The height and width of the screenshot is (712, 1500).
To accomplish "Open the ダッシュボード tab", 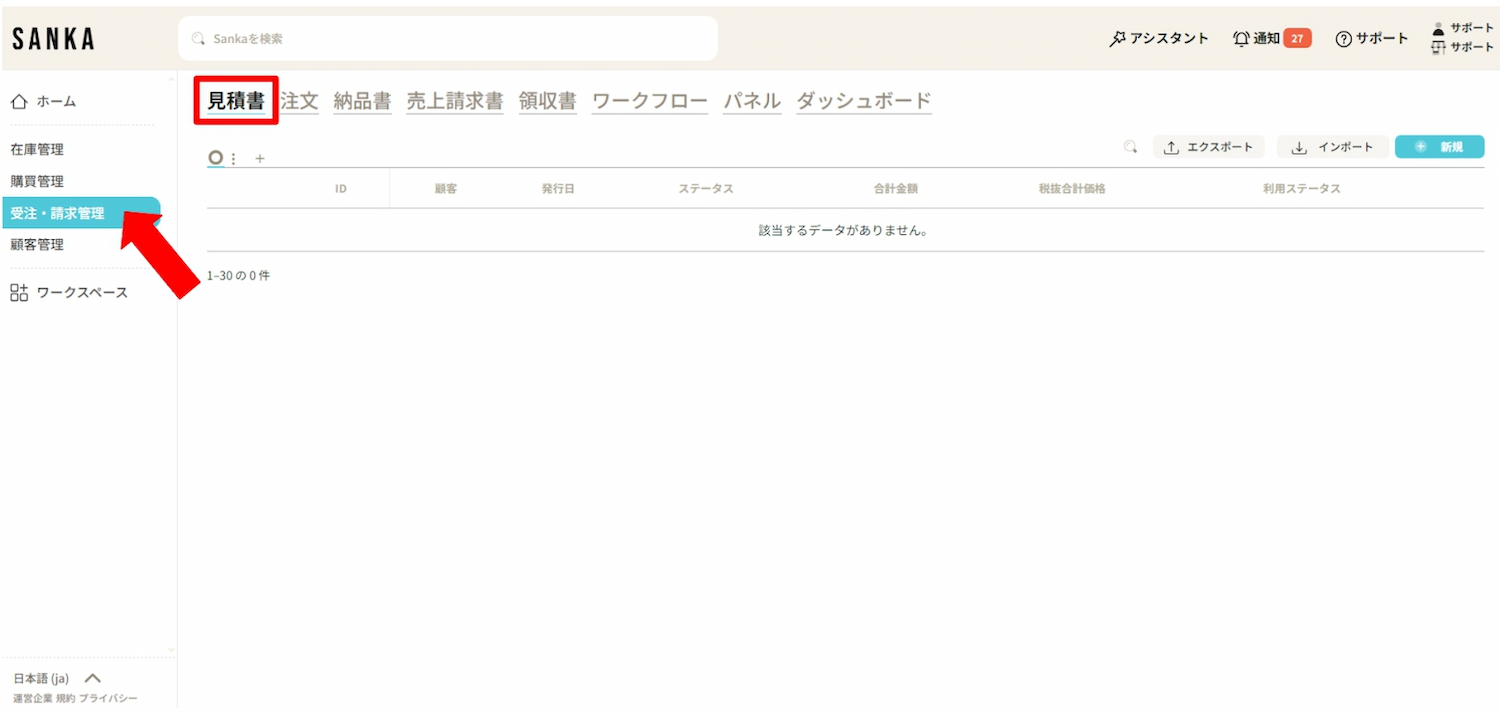I will click(864, 101).
